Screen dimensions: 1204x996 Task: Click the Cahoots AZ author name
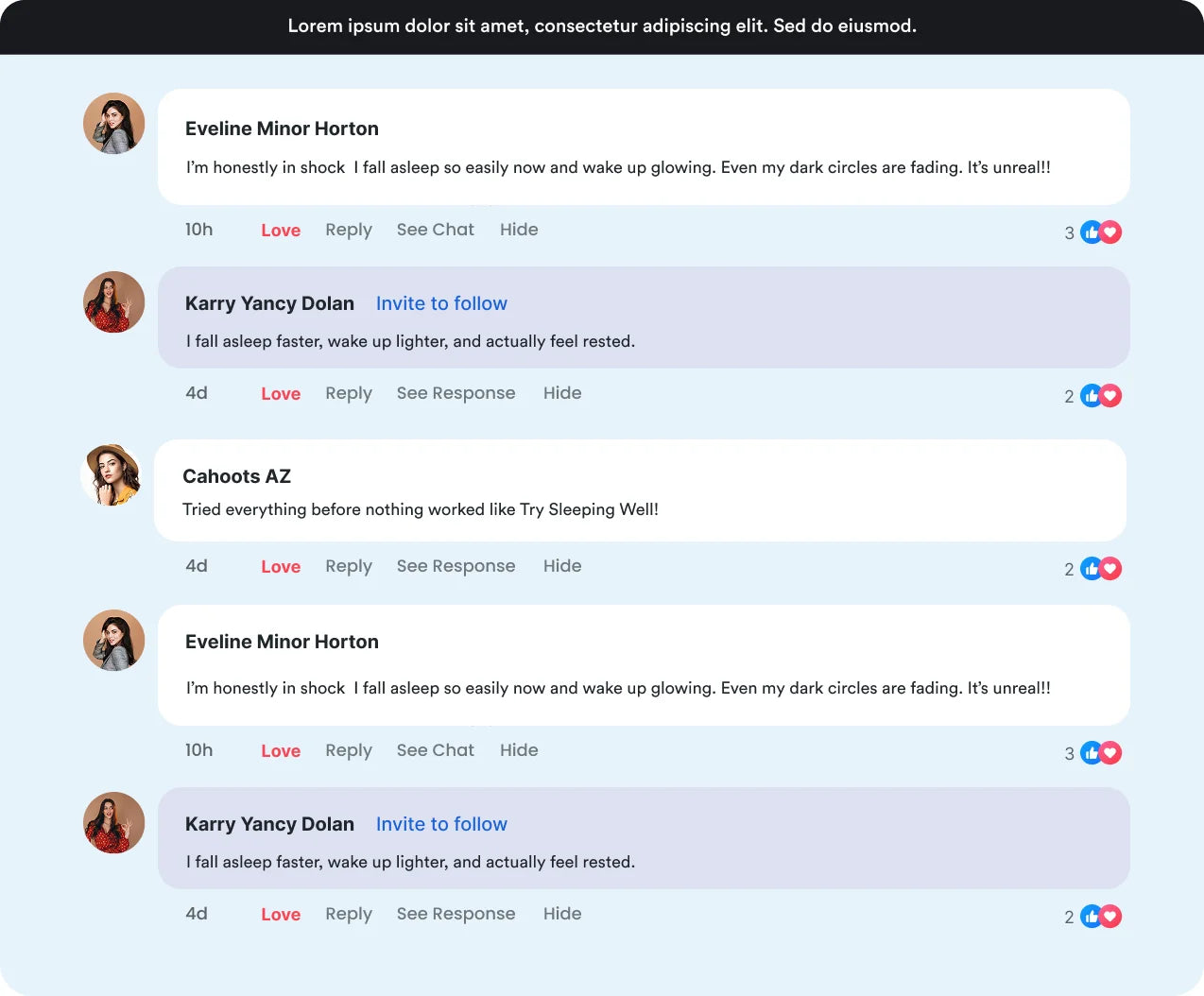coord(236,476)
